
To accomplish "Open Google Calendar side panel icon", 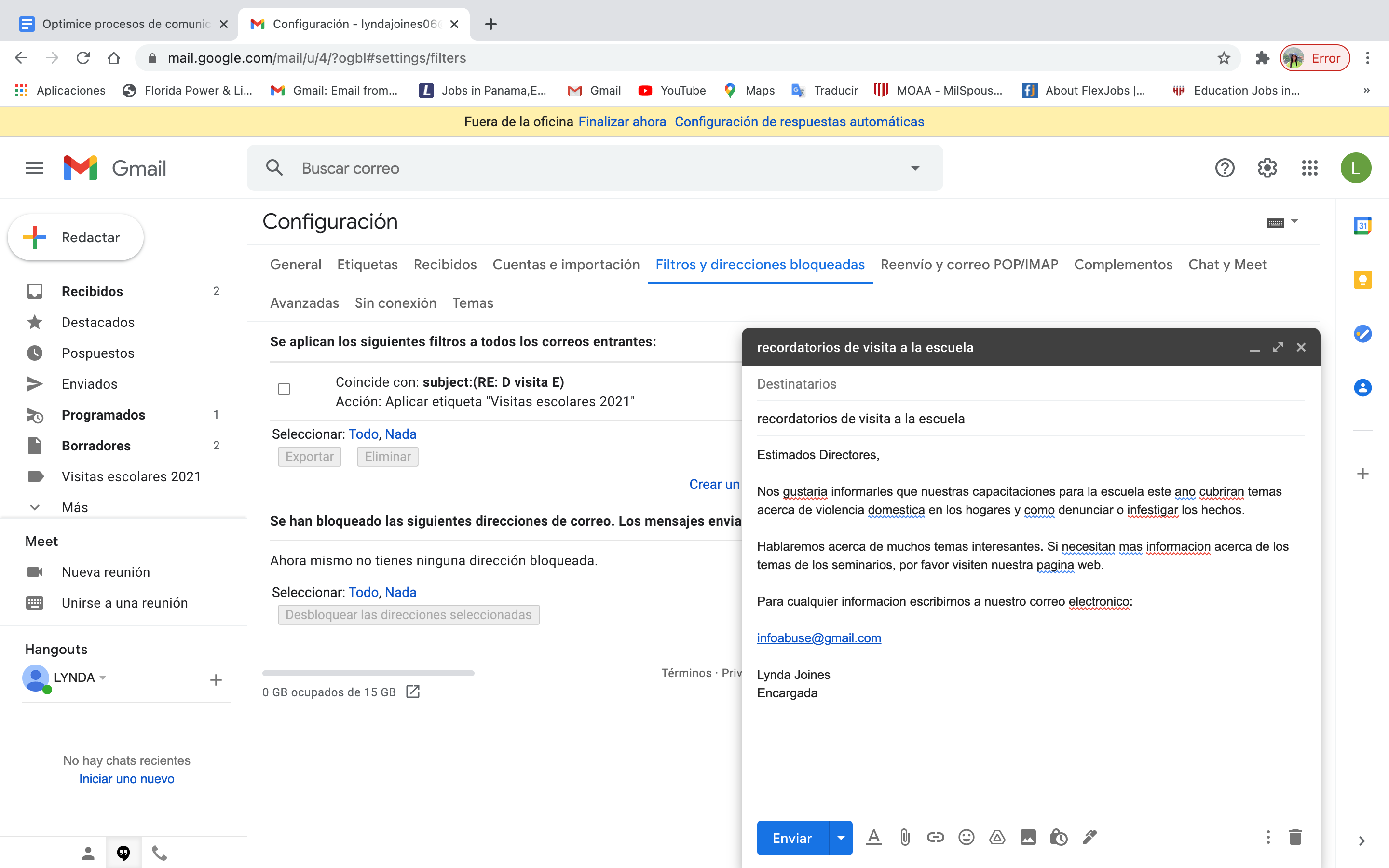I will (x=1362, y=226).
